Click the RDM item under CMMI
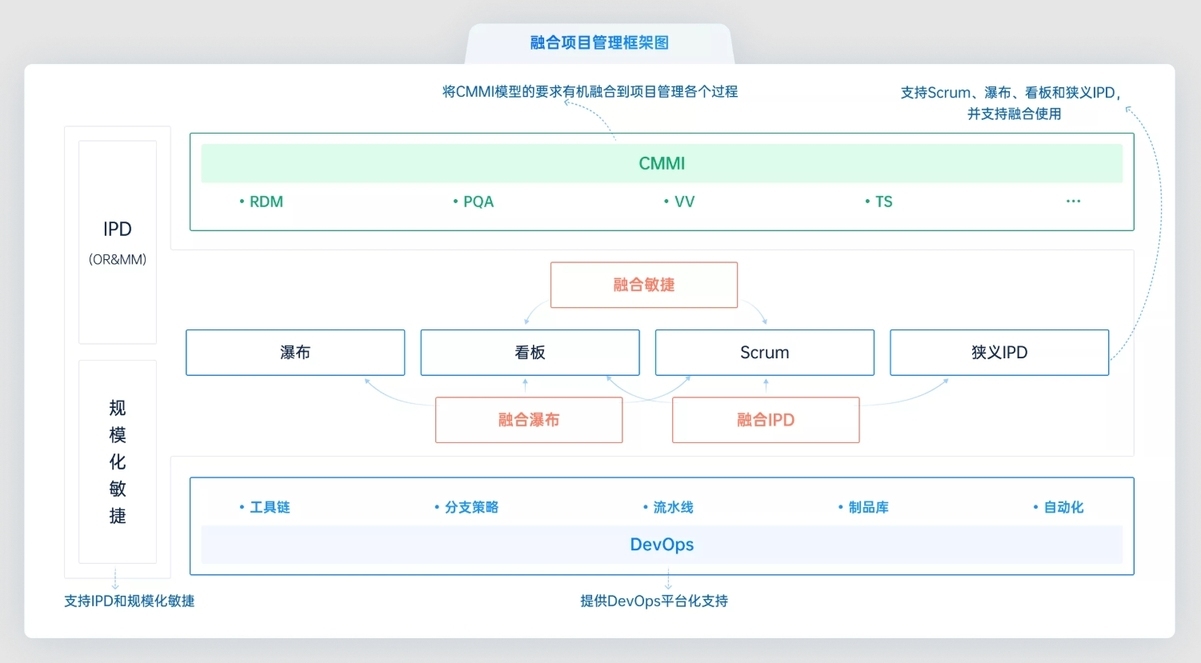Viewport: 1201px width, 663px height. point(261,202)
